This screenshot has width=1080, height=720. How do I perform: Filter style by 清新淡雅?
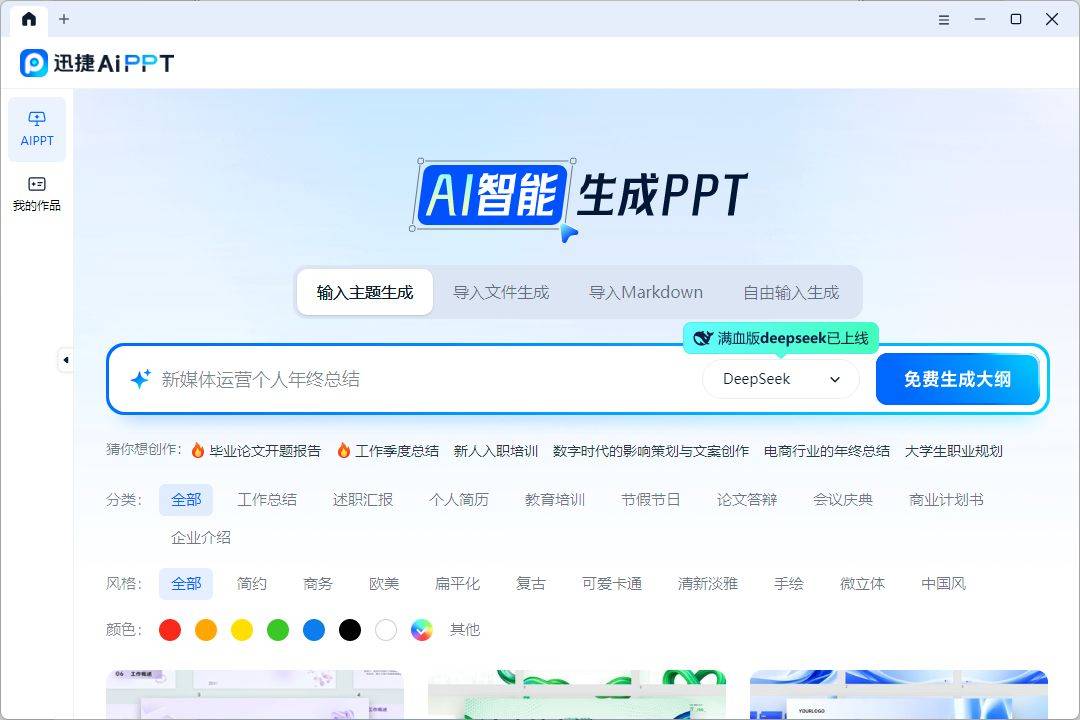click(707, 584)
